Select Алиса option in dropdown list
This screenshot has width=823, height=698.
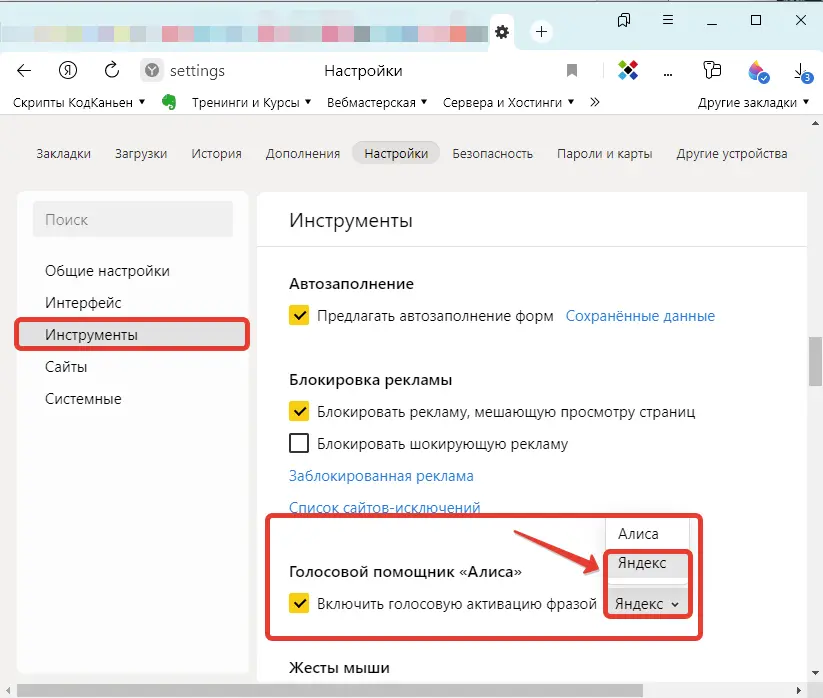pos(638,534)
